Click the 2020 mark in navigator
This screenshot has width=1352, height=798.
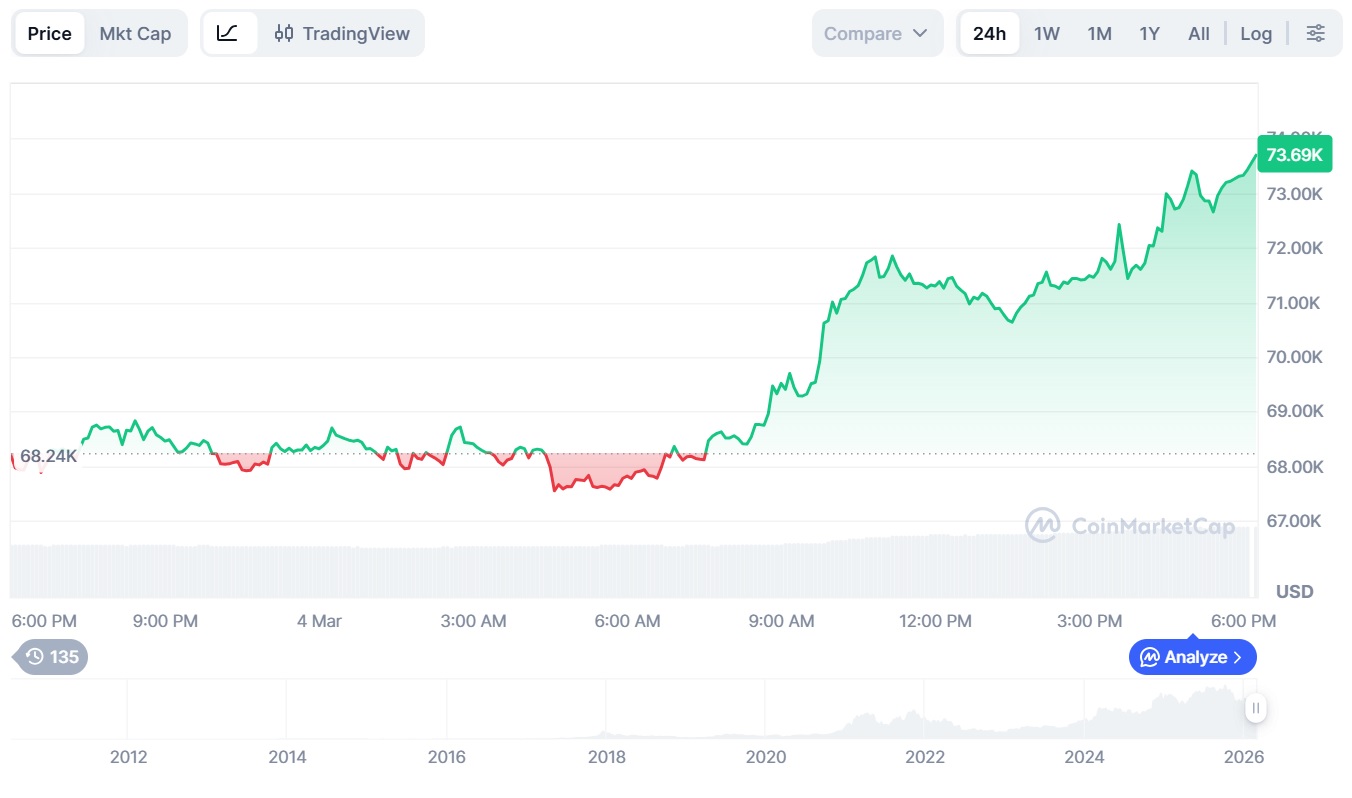click(765, 757)
